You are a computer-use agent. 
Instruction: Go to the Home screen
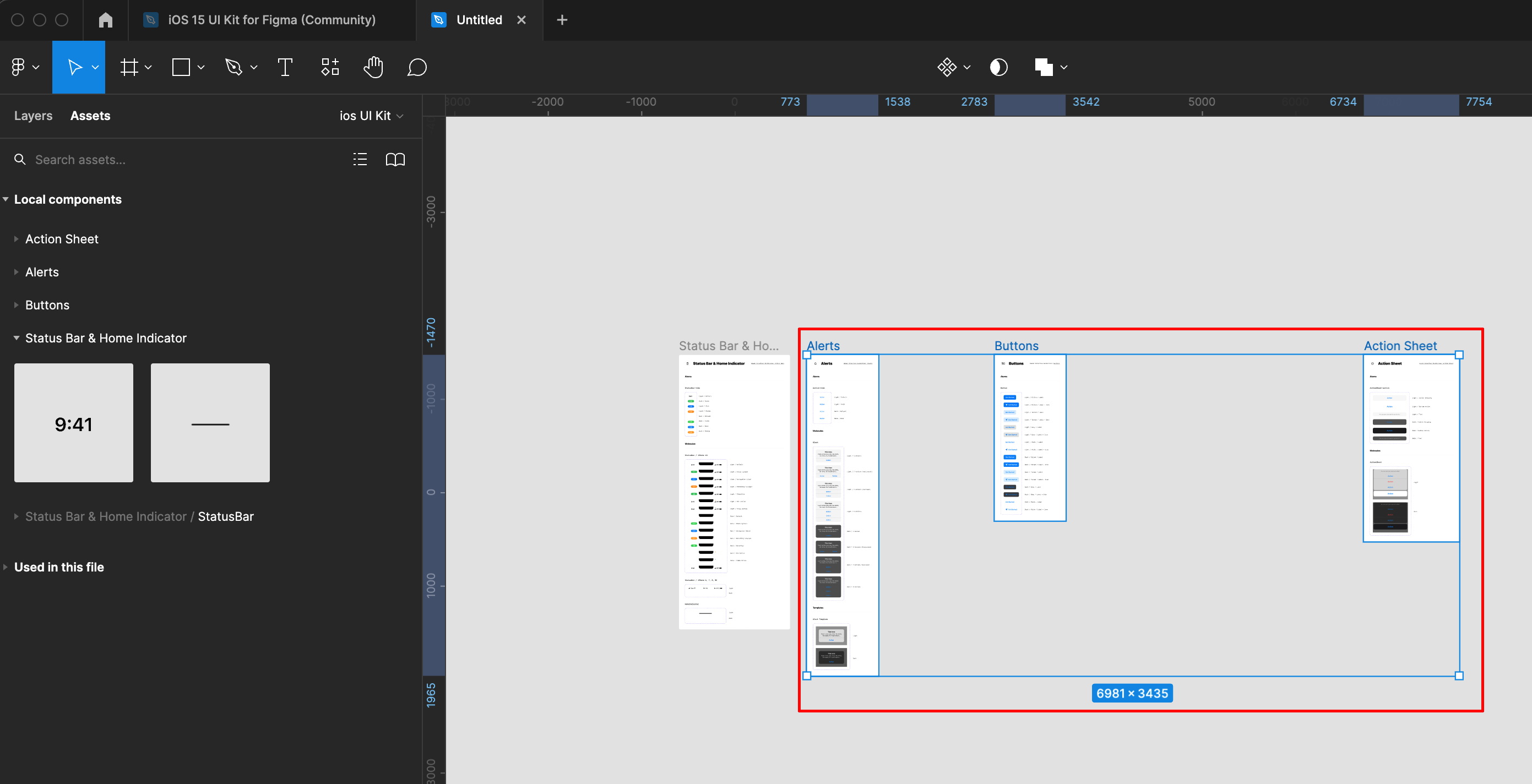pos(105,20)
